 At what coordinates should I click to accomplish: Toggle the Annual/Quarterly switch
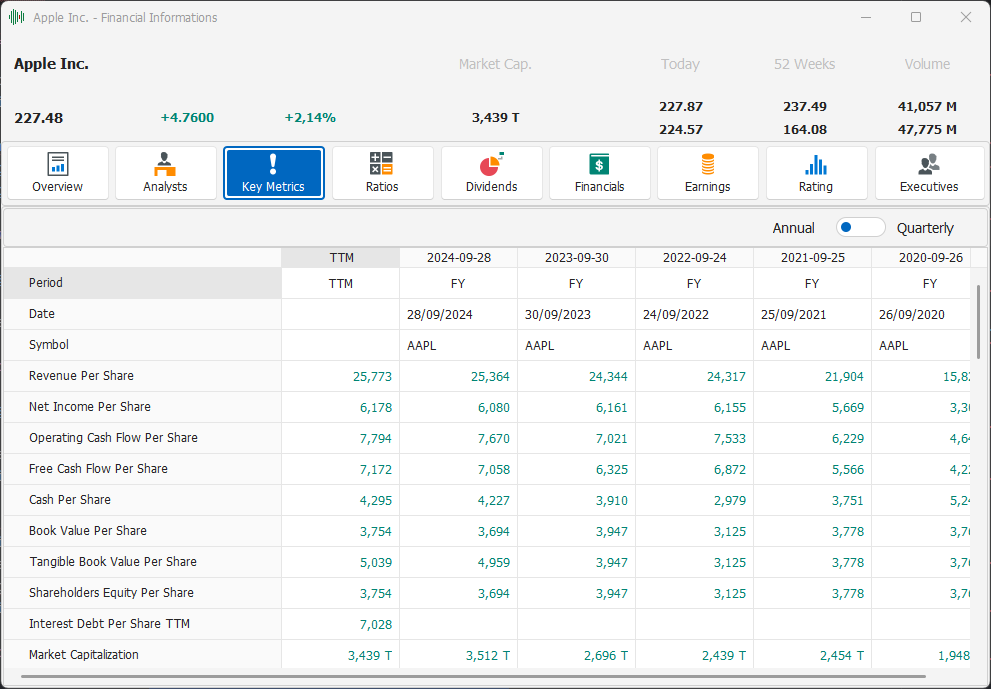[x=860, y=228]
